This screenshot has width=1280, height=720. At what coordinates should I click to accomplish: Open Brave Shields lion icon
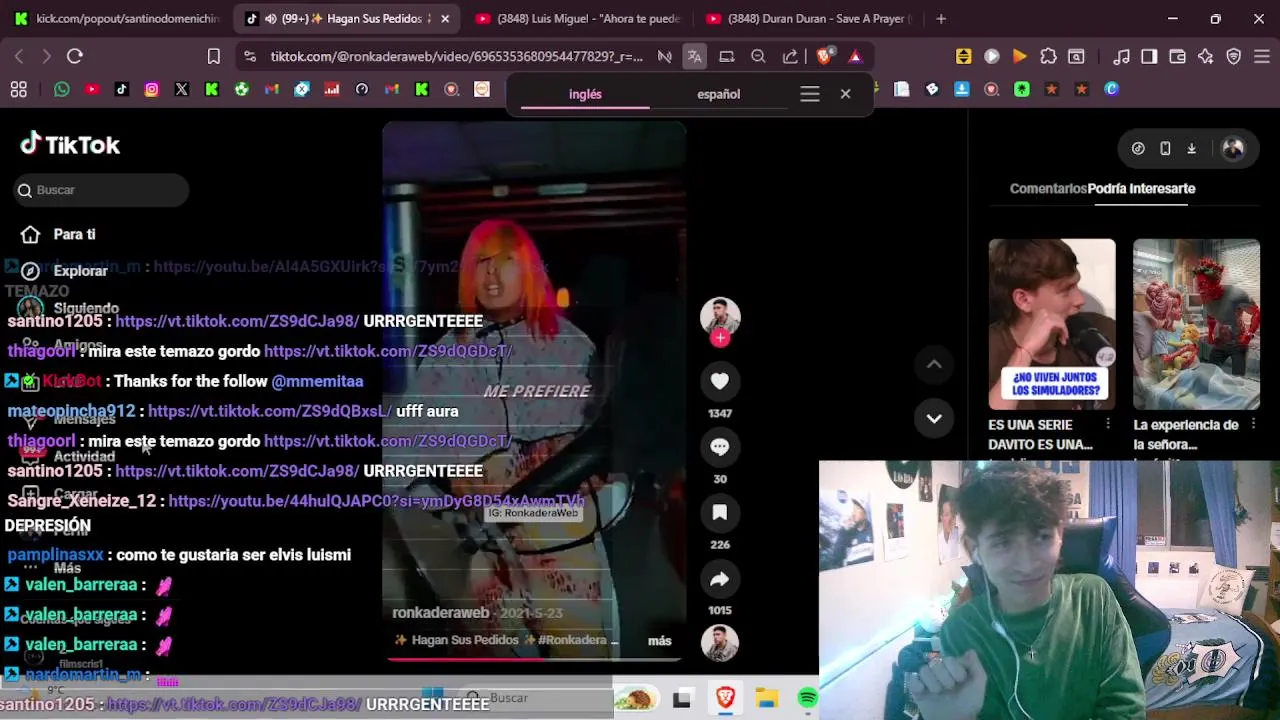click(x=824, y=56)
